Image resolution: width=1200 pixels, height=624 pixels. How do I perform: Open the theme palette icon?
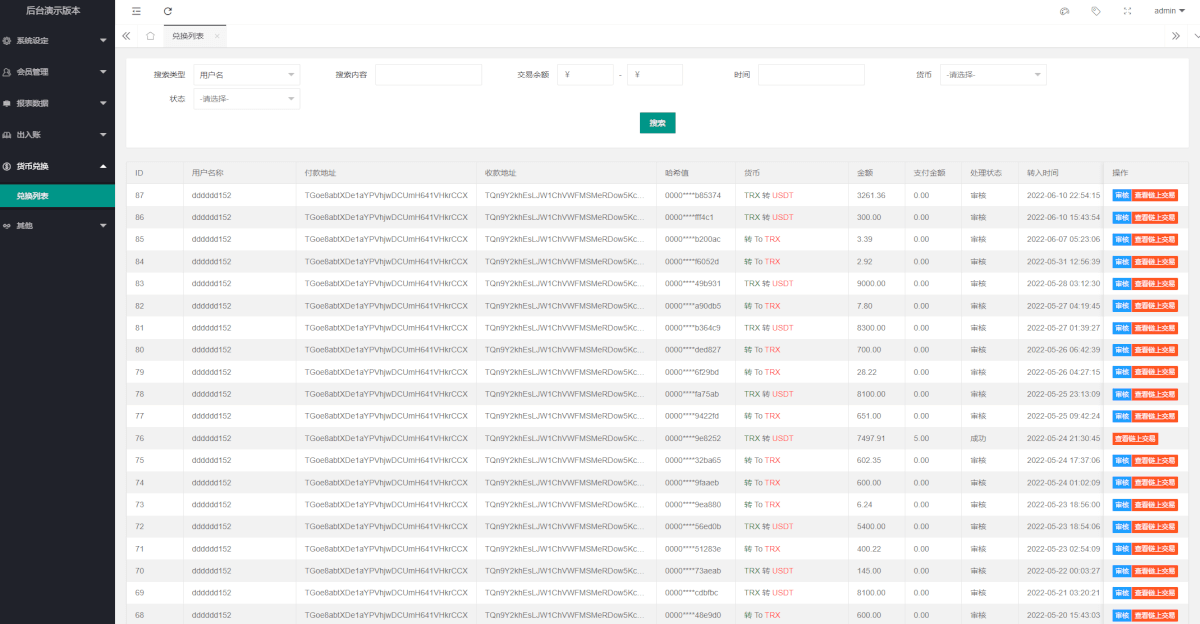1065,11
